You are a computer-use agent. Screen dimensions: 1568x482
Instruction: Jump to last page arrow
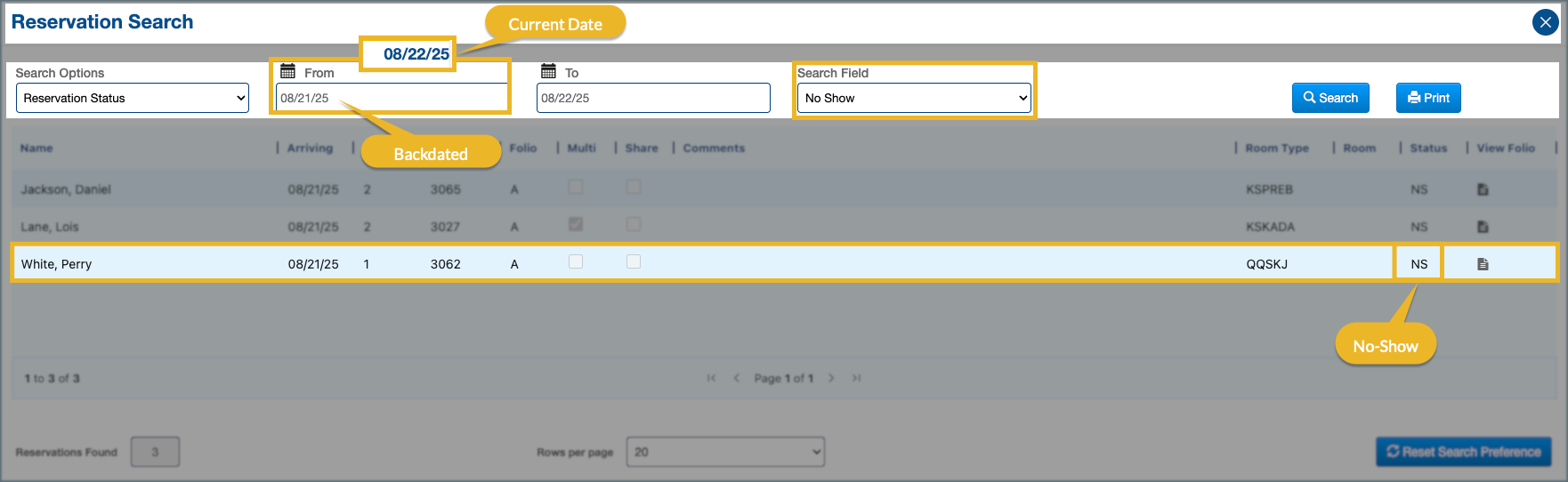856,378
